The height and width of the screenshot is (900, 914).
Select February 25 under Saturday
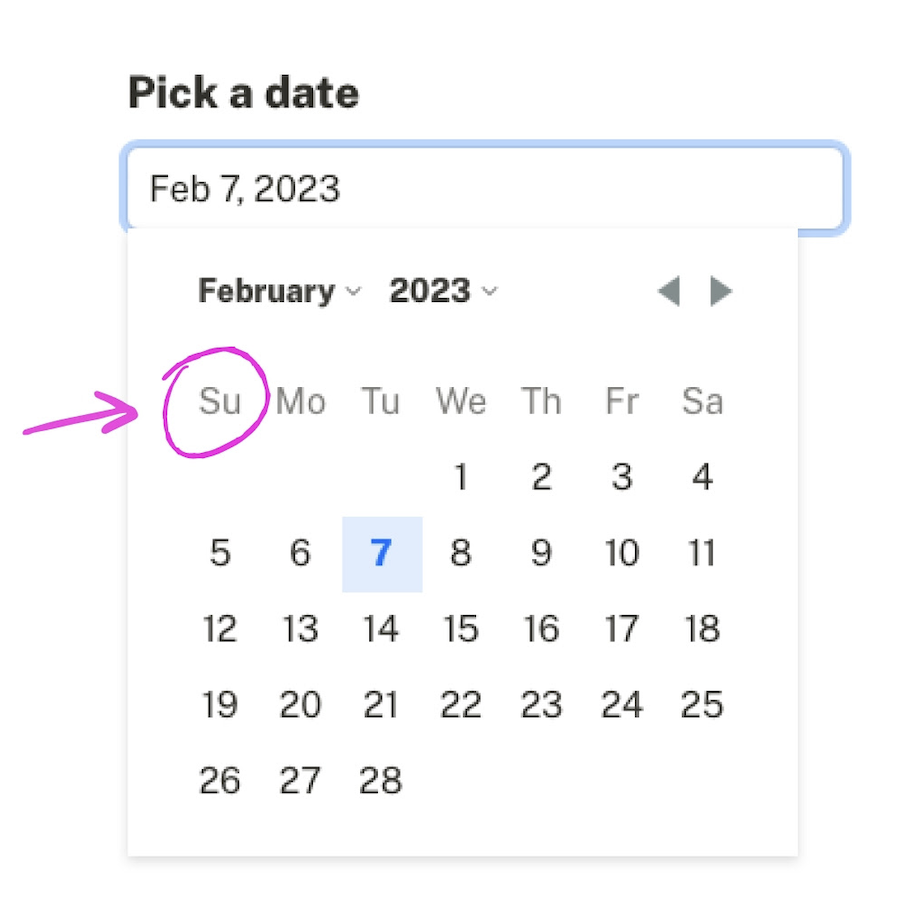tap(702, 706)
